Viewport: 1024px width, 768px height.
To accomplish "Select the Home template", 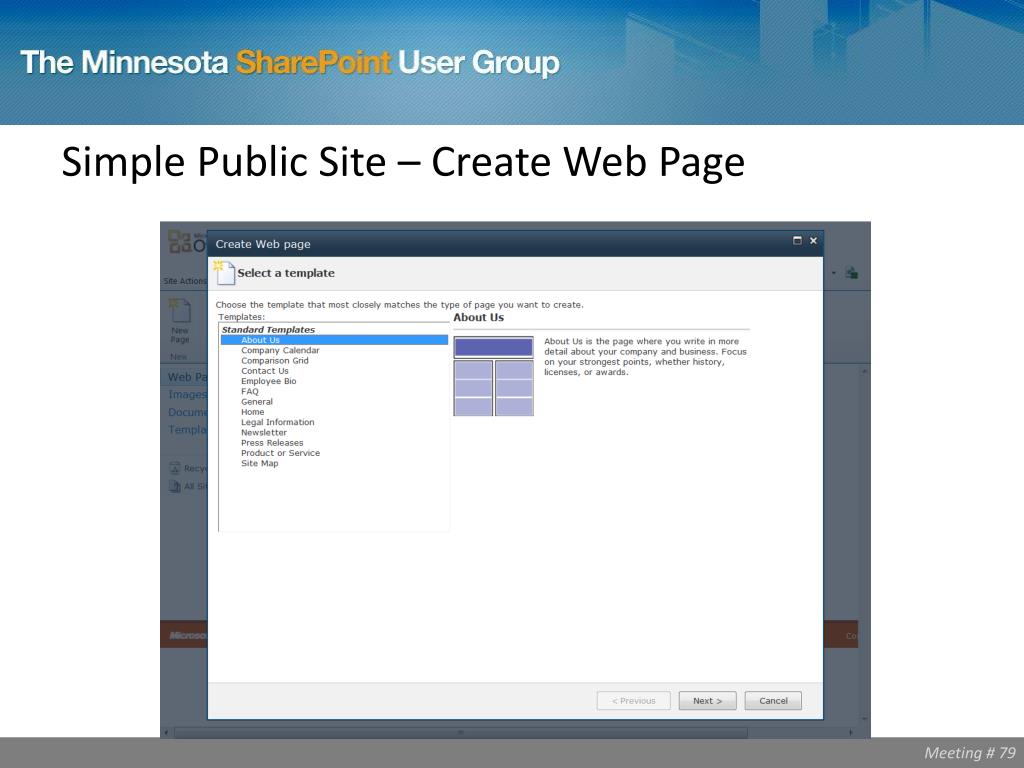I will coord(252,412).
